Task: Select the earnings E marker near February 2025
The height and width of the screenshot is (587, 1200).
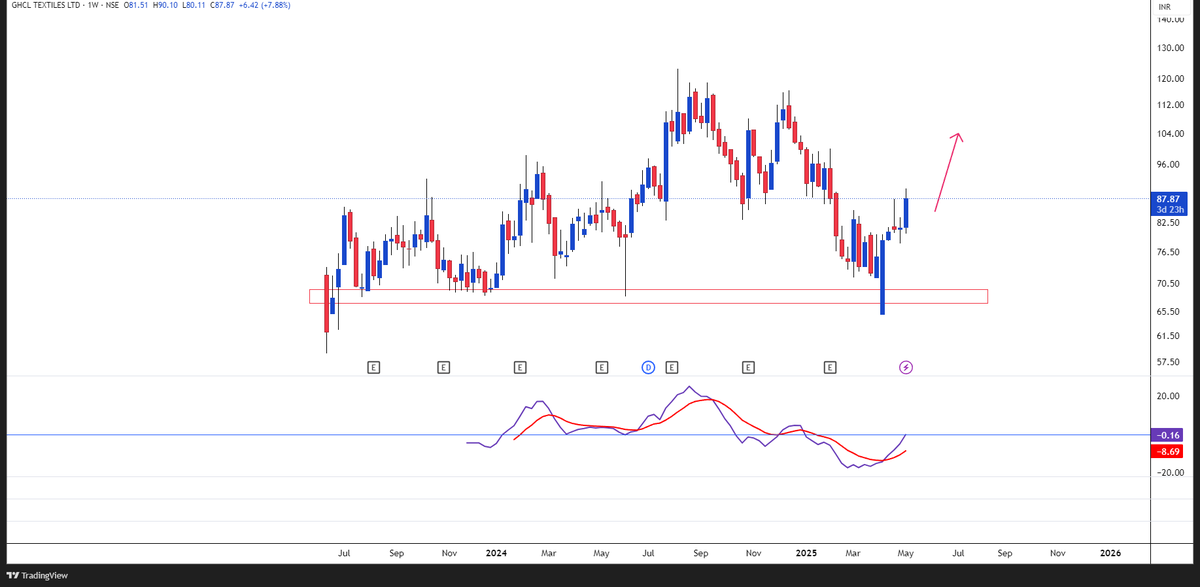Action: coord(829,368)
